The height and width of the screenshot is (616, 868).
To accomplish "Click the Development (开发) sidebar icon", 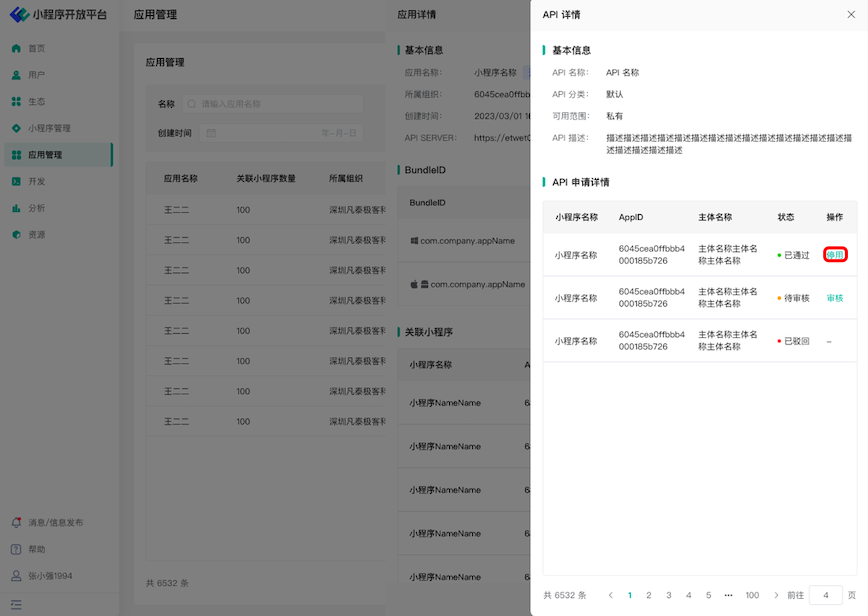I will (x=16, y=182).
